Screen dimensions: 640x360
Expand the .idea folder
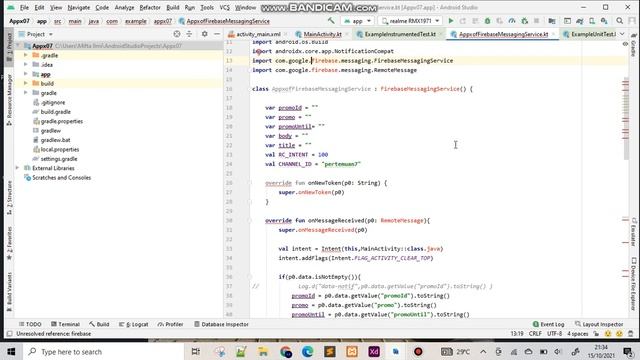coord(26,64)
